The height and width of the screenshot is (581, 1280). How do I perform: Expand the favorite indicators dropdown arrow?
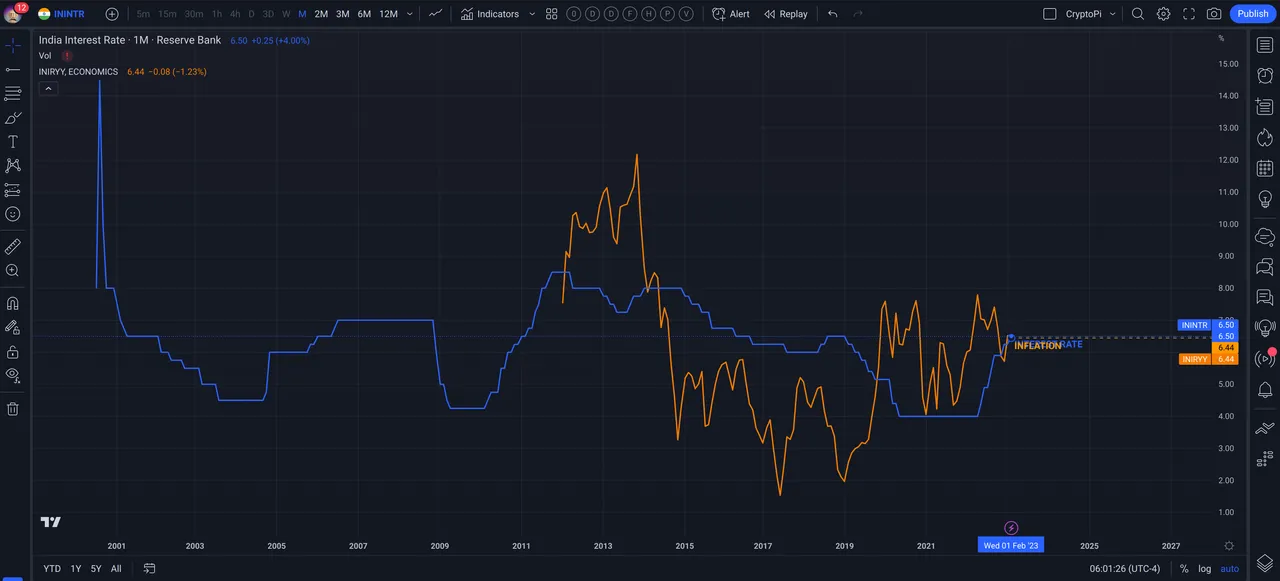point(532,14)
